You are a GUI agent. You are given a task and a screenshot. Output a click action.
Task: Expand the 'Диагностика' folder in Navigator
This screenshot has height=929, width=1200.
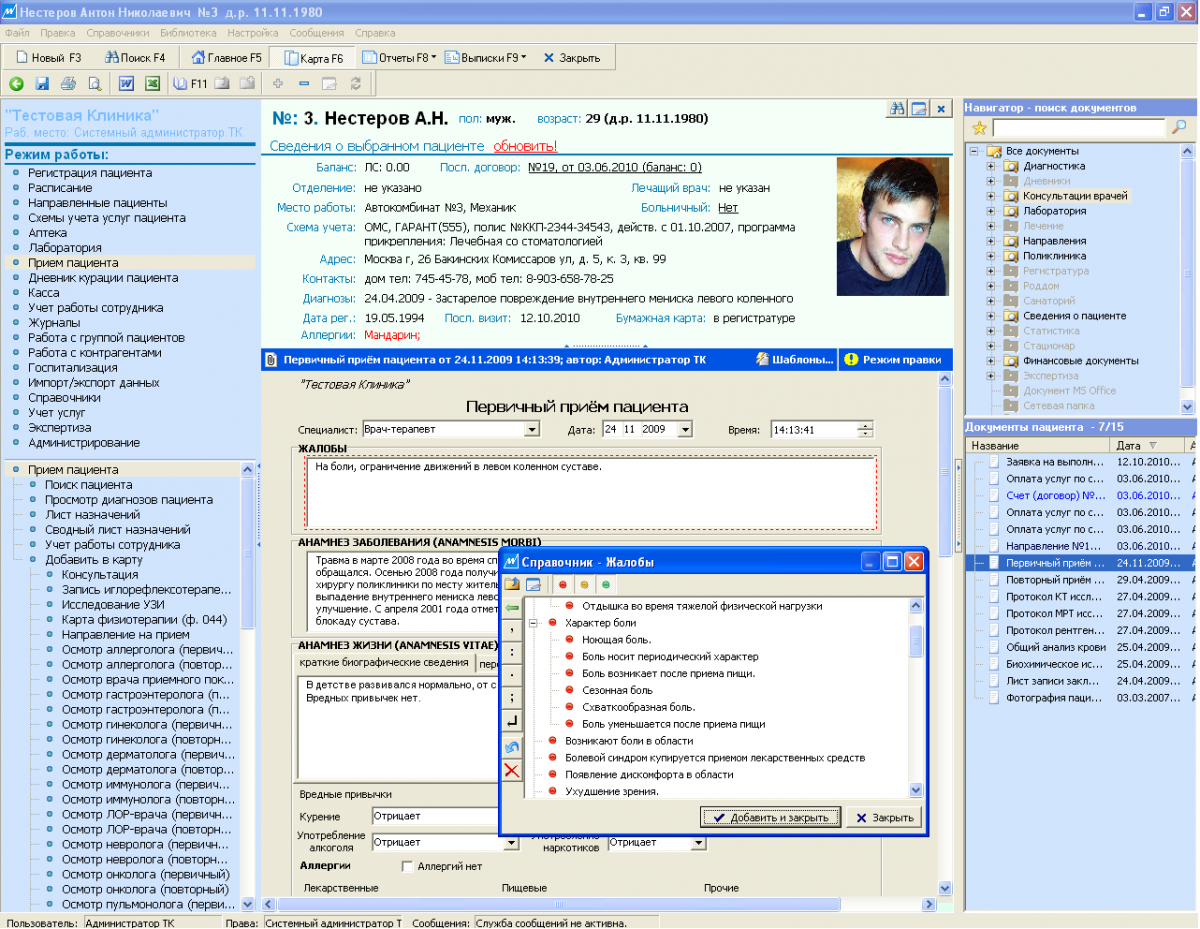pyautogui.click(x=991, y=166)
